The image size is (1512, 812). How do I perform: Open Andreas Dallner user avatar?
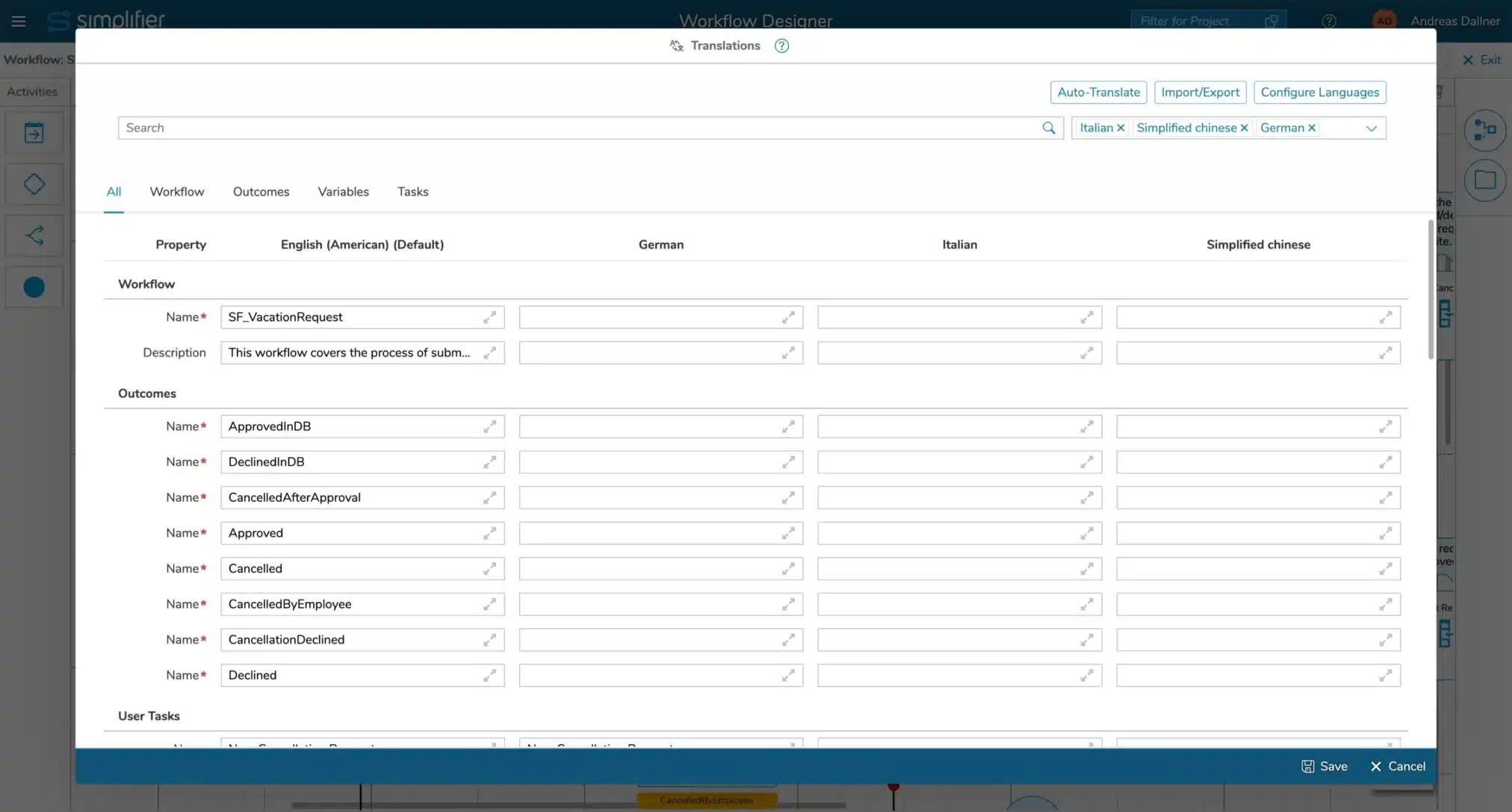(x=1384, y=21)
